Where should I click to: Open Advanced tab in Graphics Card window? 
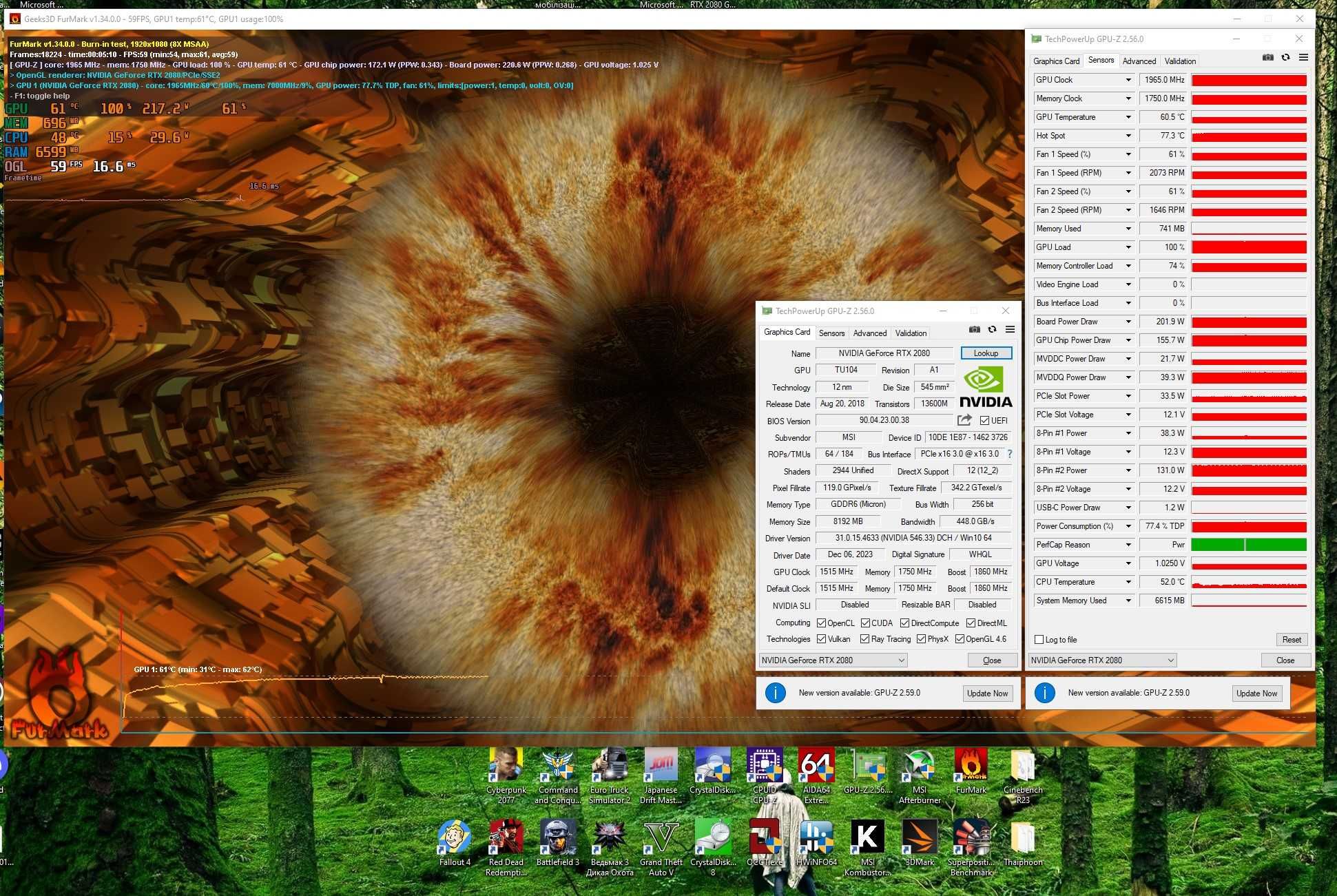pos(870,333)
